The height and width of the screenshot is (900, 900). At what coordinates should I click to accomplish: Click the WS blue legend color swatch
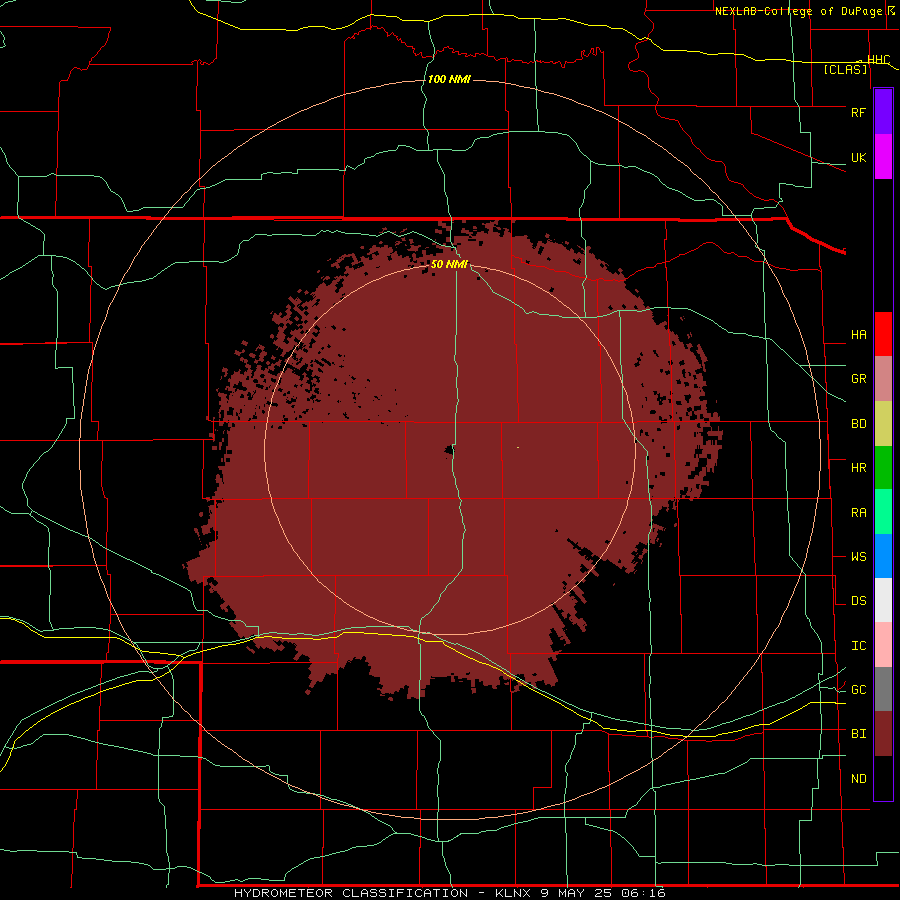(x=883, y=556)
